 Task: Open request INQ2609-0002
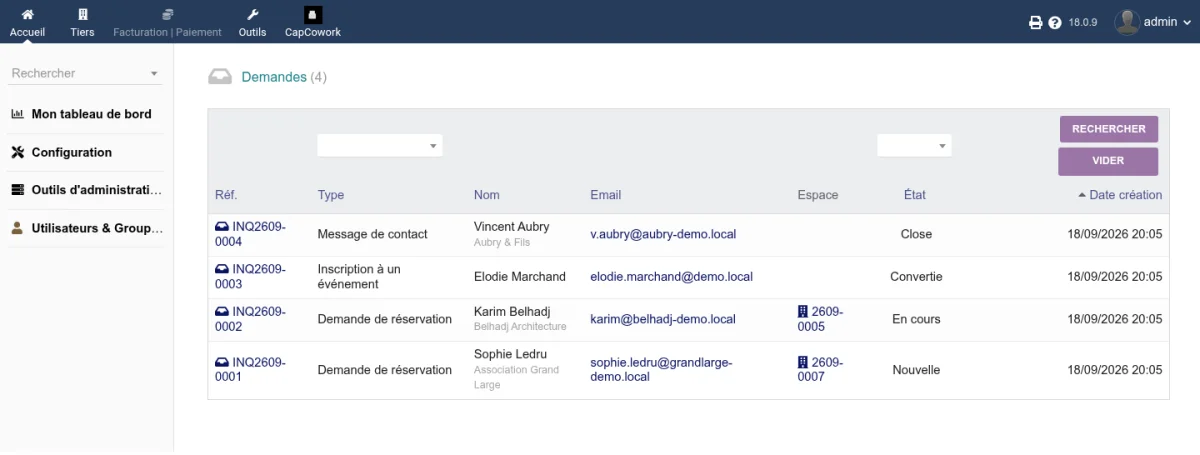251,319
